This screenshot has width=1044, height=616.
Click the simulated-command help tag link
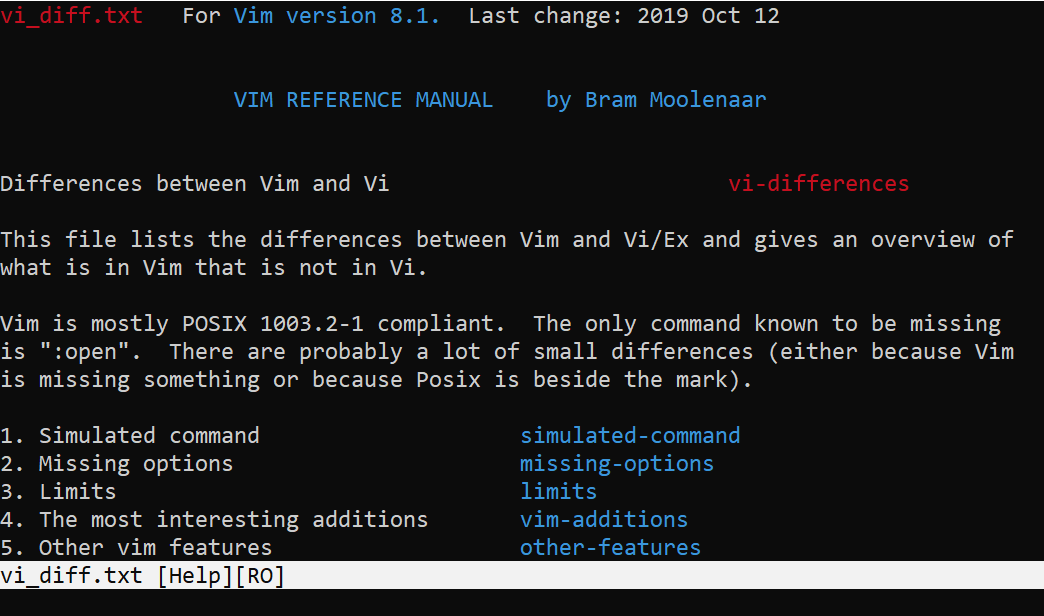(x=630, y=436)
